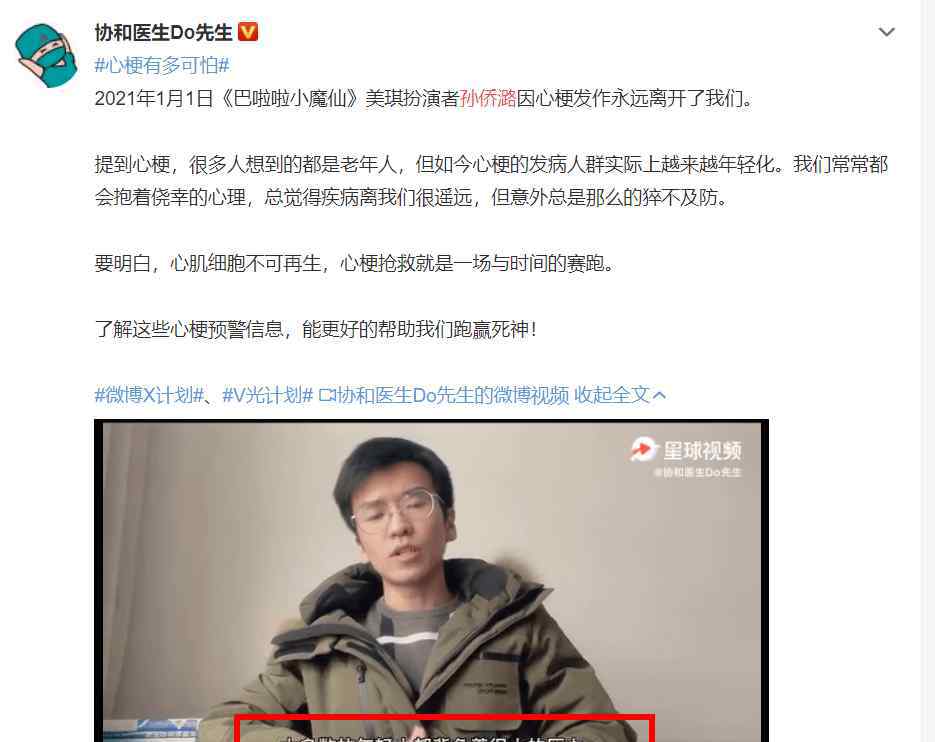
Task: Click the paragraph starting with 提到心梗
Action: pos(491,181)
